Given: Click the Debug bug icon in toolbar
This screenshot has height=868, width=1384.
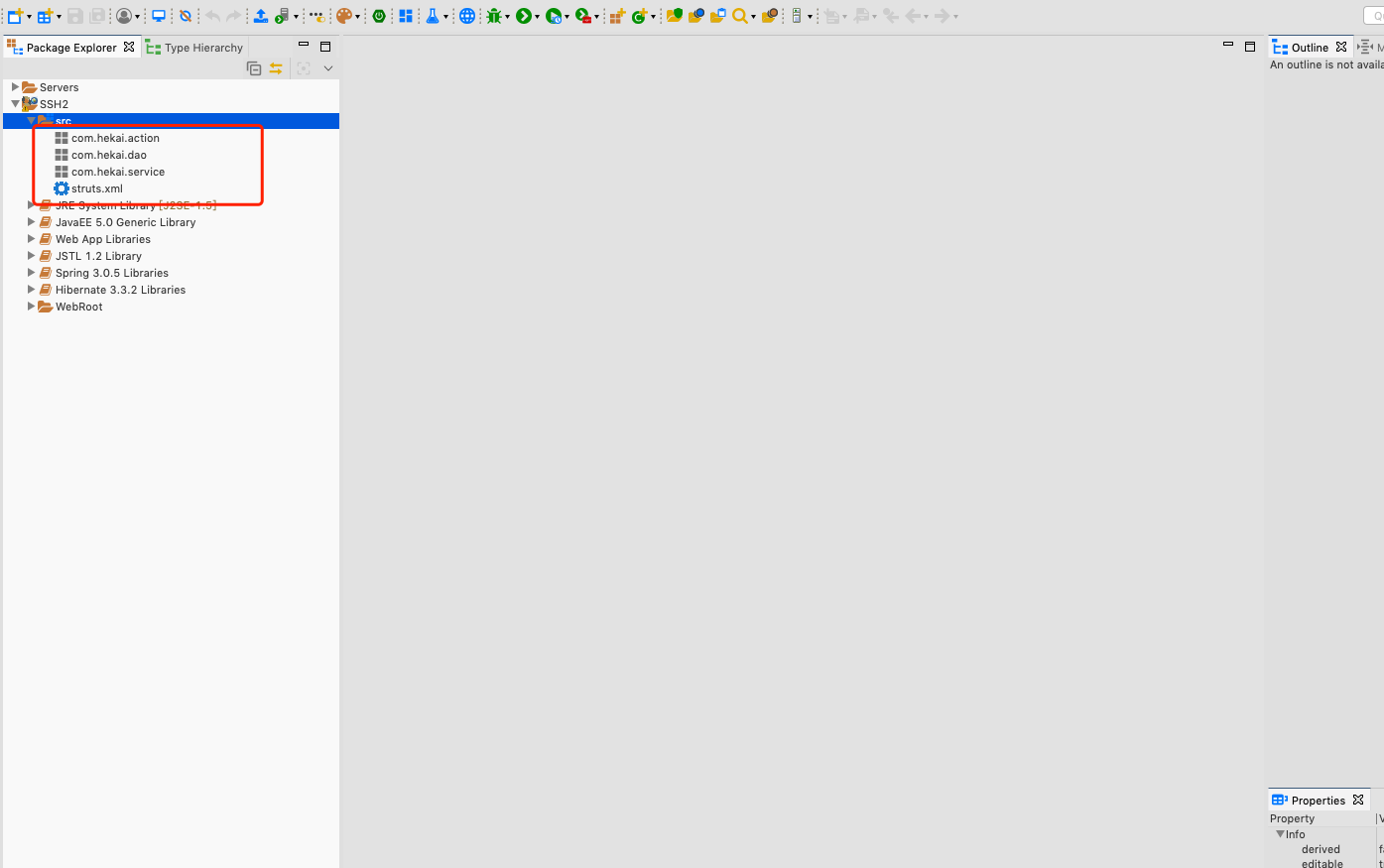Looking at the screenshot, I should click(494, 16).
